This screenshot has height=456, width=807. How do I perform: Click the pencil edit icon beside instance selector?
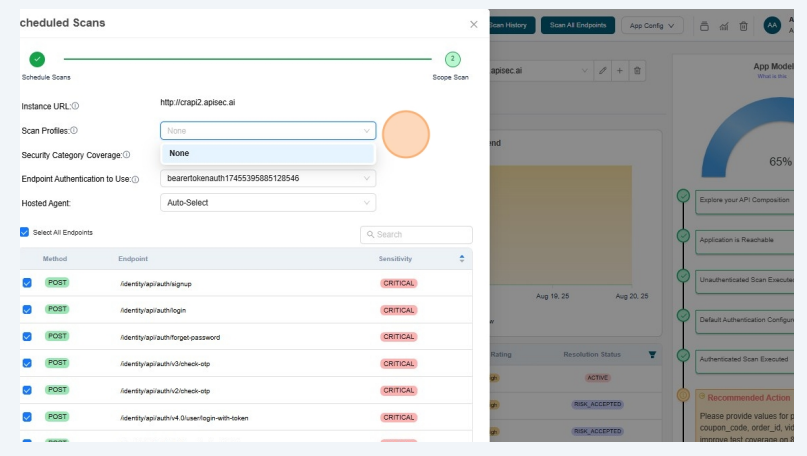pyautogui.click(x=602, y=71)
